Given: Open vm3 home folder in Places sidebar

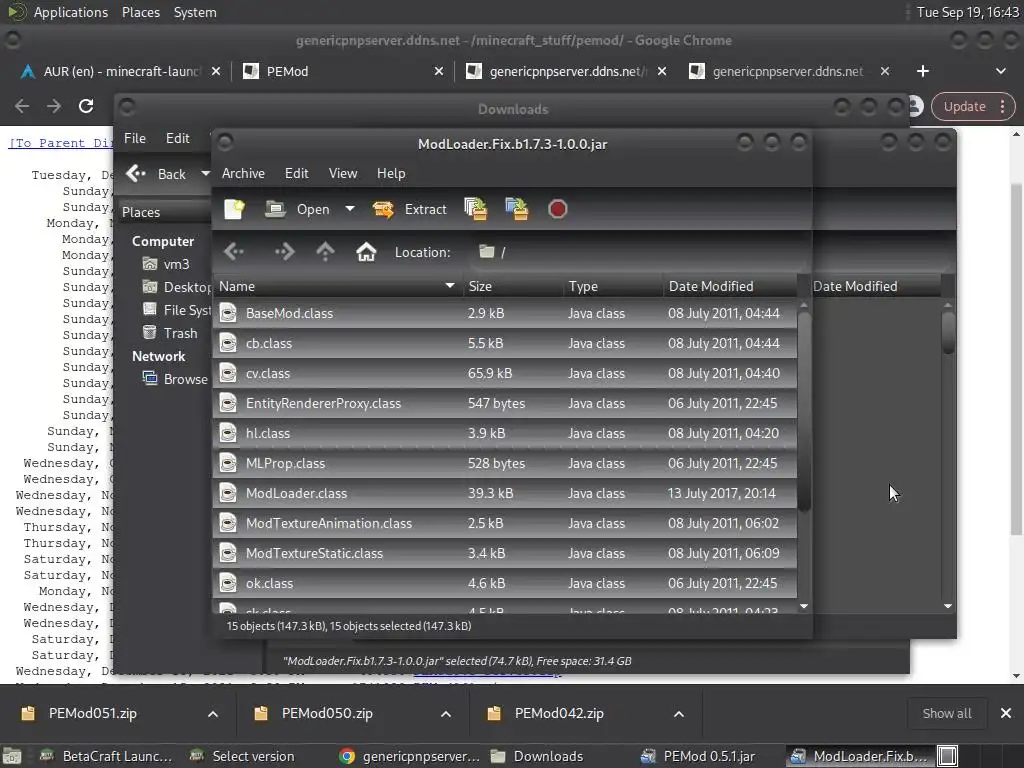Looking at the screenshot, I should pyautogui.click(x=167, y=264).
